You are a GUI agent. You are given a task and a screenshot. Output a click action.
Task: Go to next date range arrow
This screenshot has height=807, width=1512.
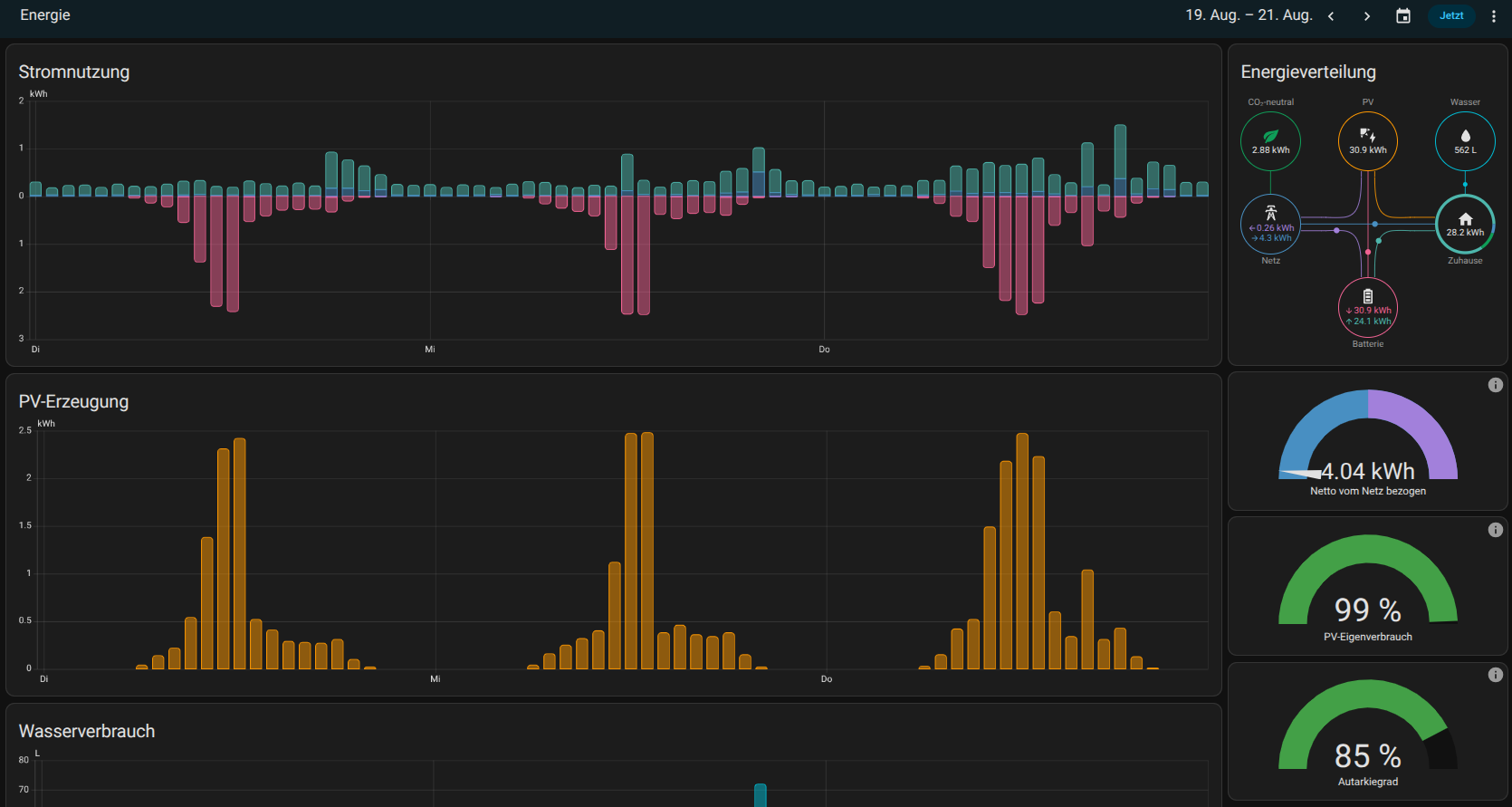click(1367, 16)
